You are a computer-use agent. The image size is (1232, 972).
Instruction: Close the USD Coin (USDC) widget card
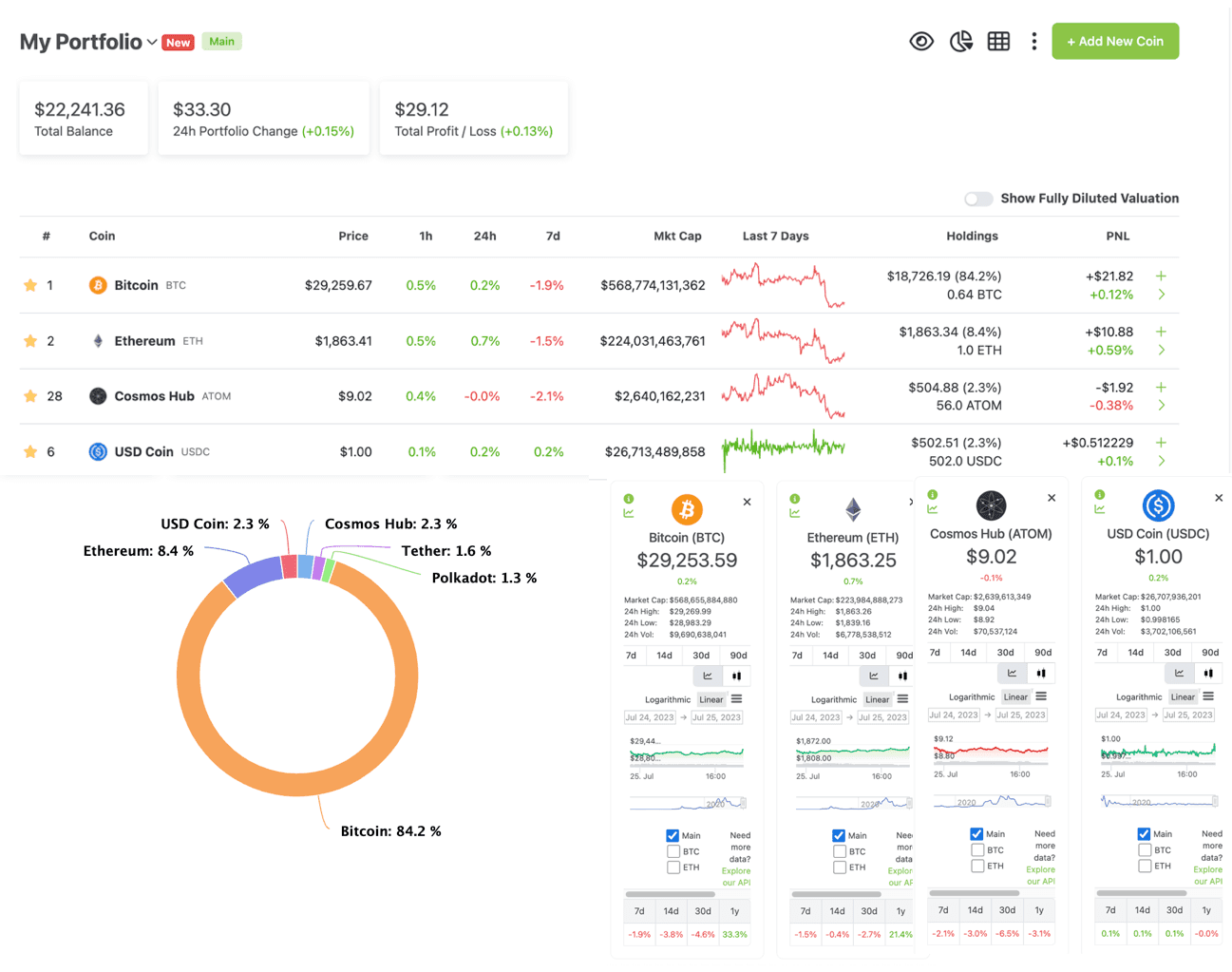pos(1219,498)
